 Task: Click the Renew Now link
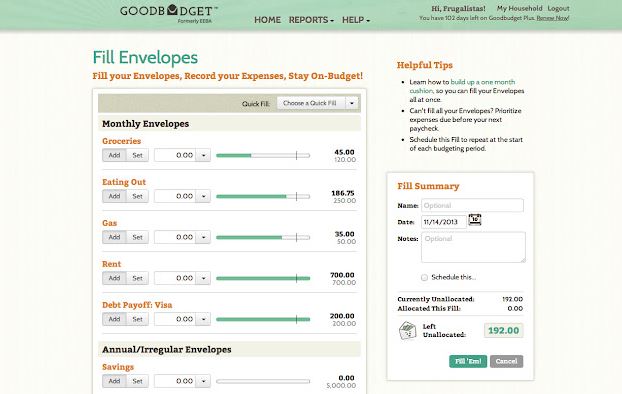(x=553, y=18)
